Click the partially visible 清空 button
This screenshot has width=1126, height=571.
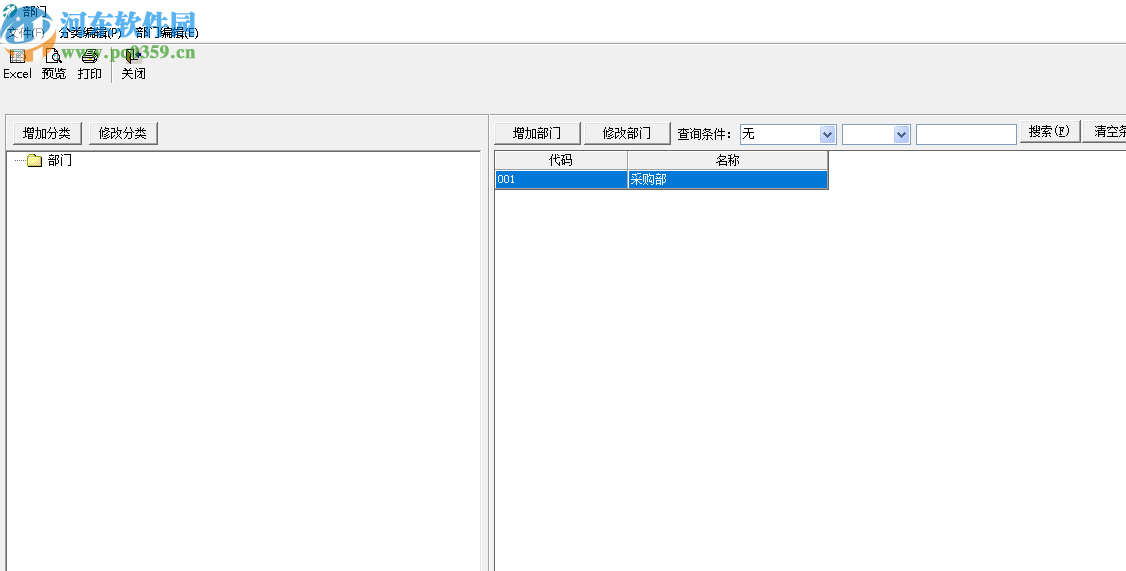[1104, 132]
